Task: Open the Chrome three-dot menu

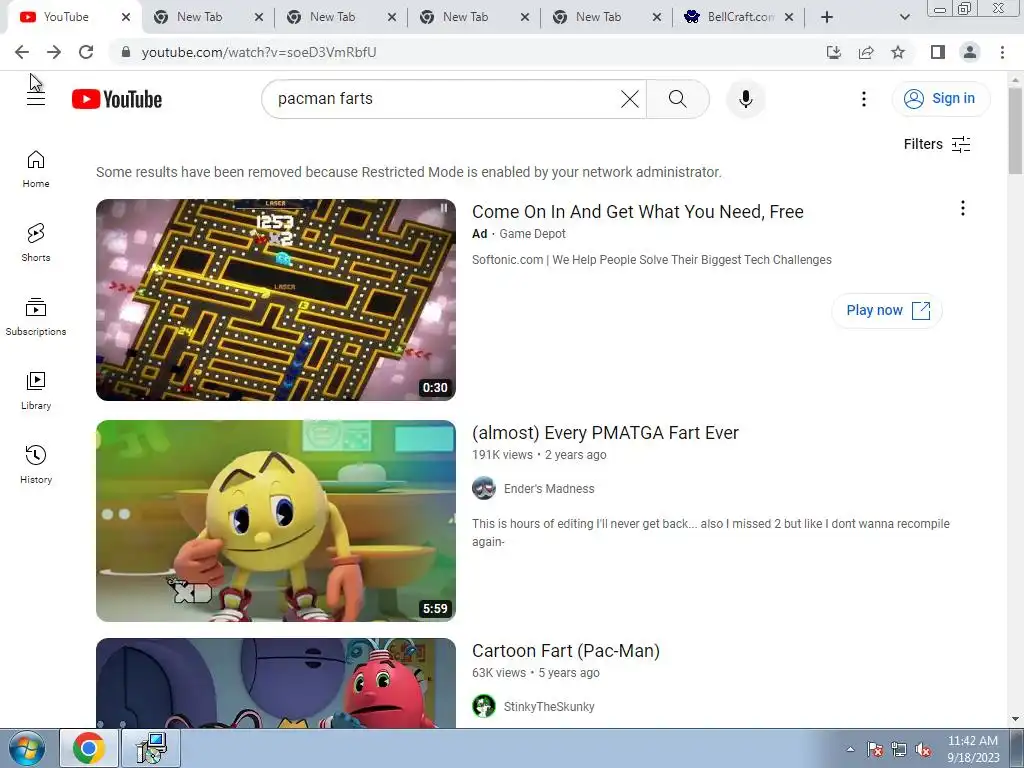Action: tap(1002, 52)
